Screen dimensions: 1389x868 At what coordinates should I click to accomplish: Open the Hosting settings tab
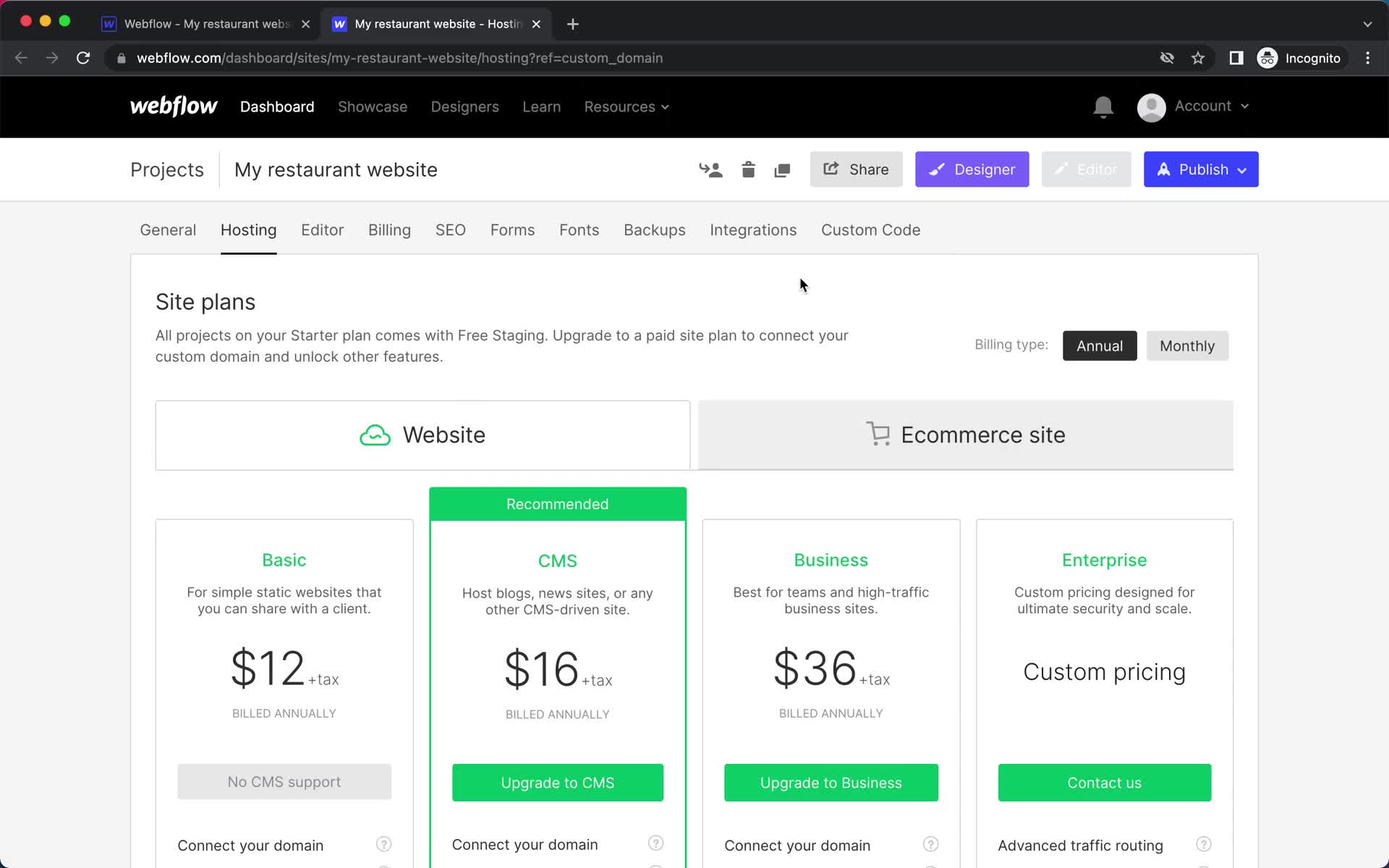pyautogui.click(x=248, y=230)
